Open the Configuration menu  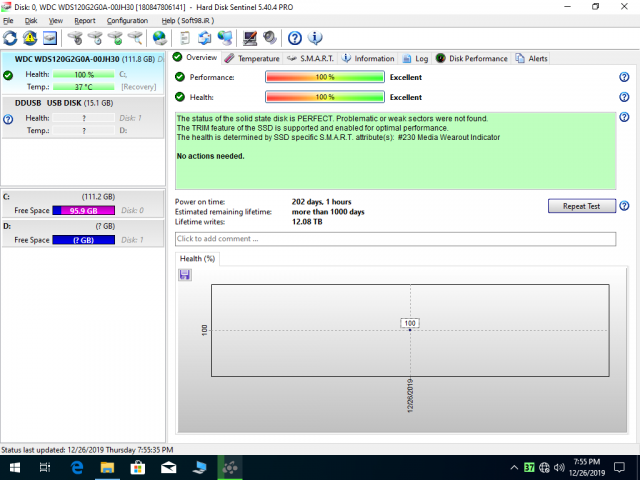tap(127, 20)
